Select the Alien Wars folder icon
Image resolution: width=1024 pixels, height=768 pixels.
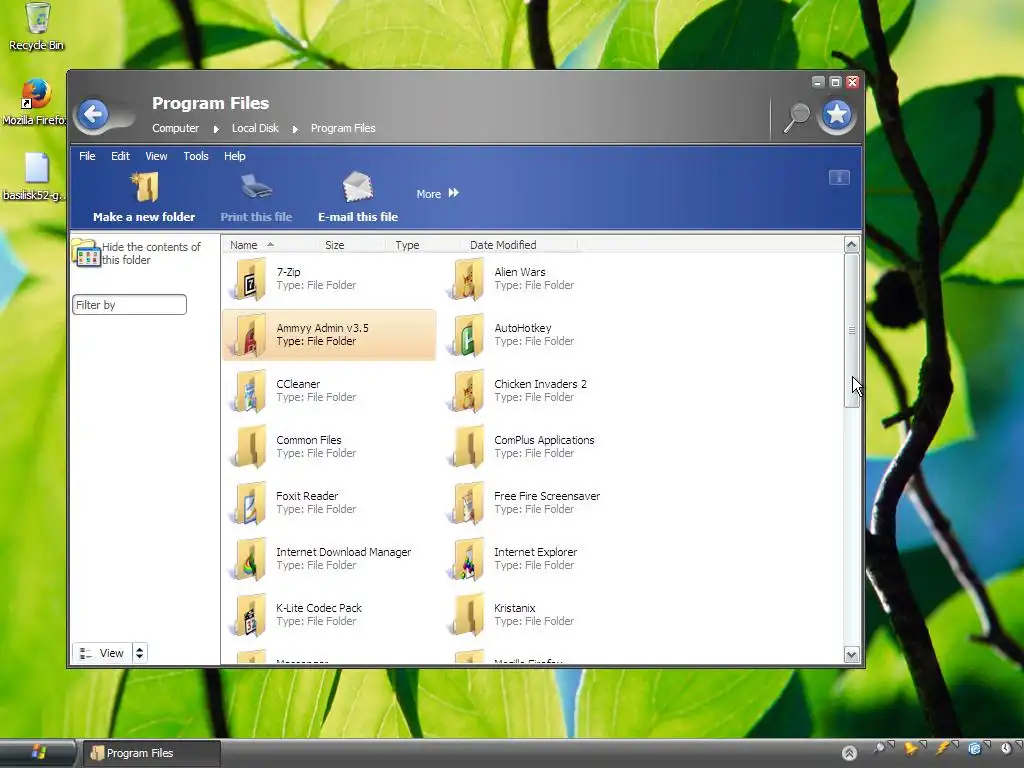click(467, 280)
